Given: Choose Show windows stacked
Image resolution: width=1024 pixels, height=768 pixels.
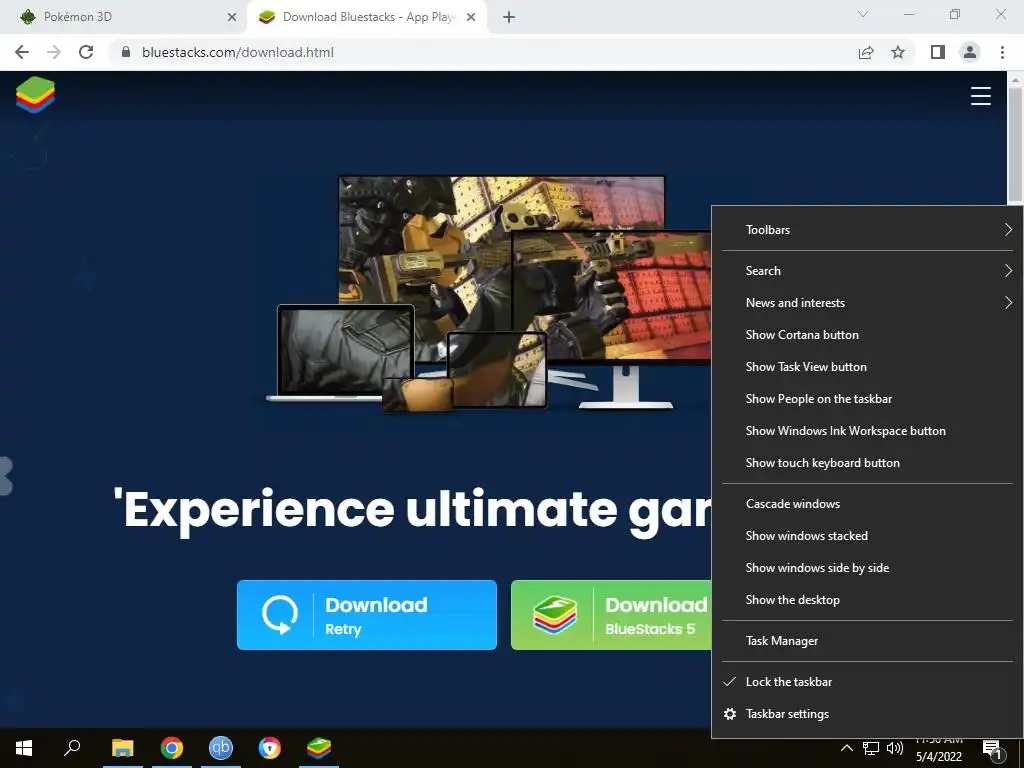Looking at the screenshot, I should [x=867, y=536].
